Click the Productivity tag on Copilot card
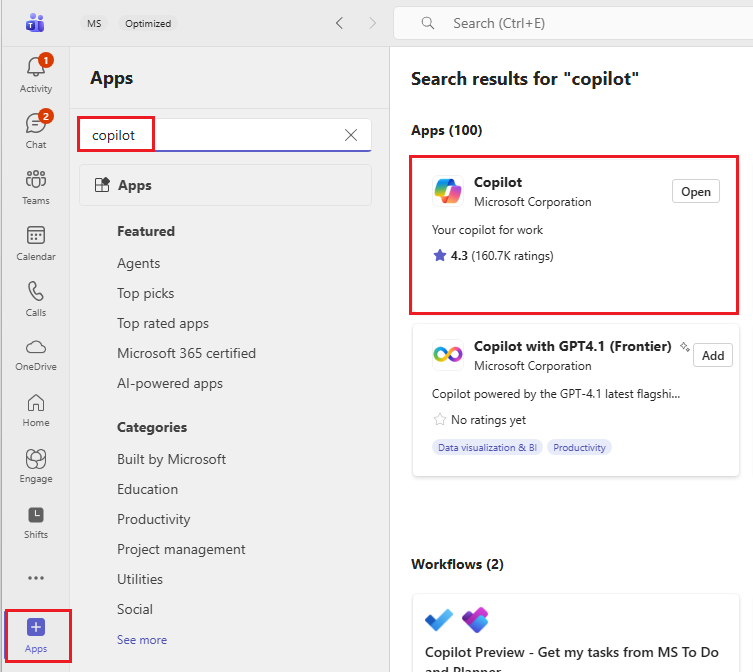 click(580, 447)
